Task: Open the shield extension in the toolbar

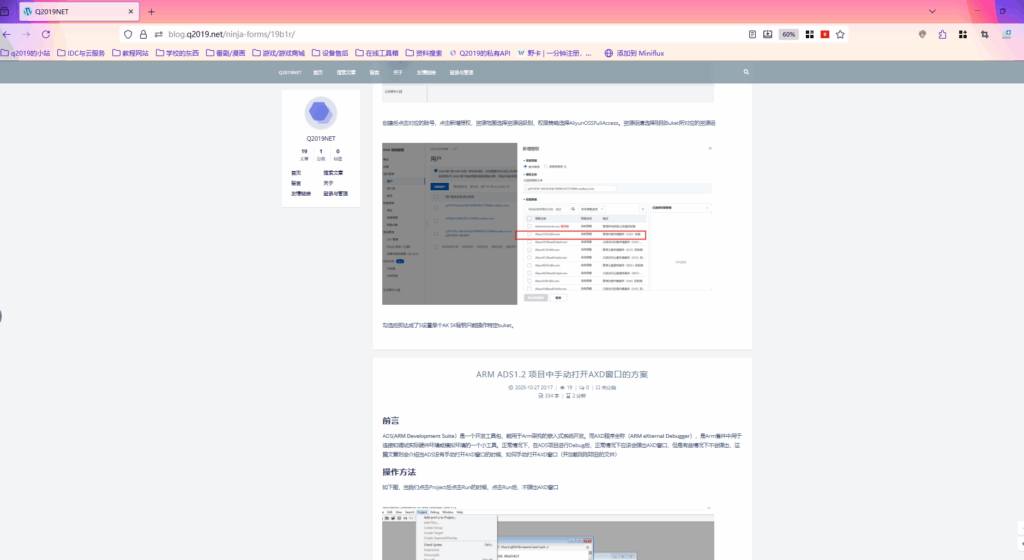Action: (922, 34)
